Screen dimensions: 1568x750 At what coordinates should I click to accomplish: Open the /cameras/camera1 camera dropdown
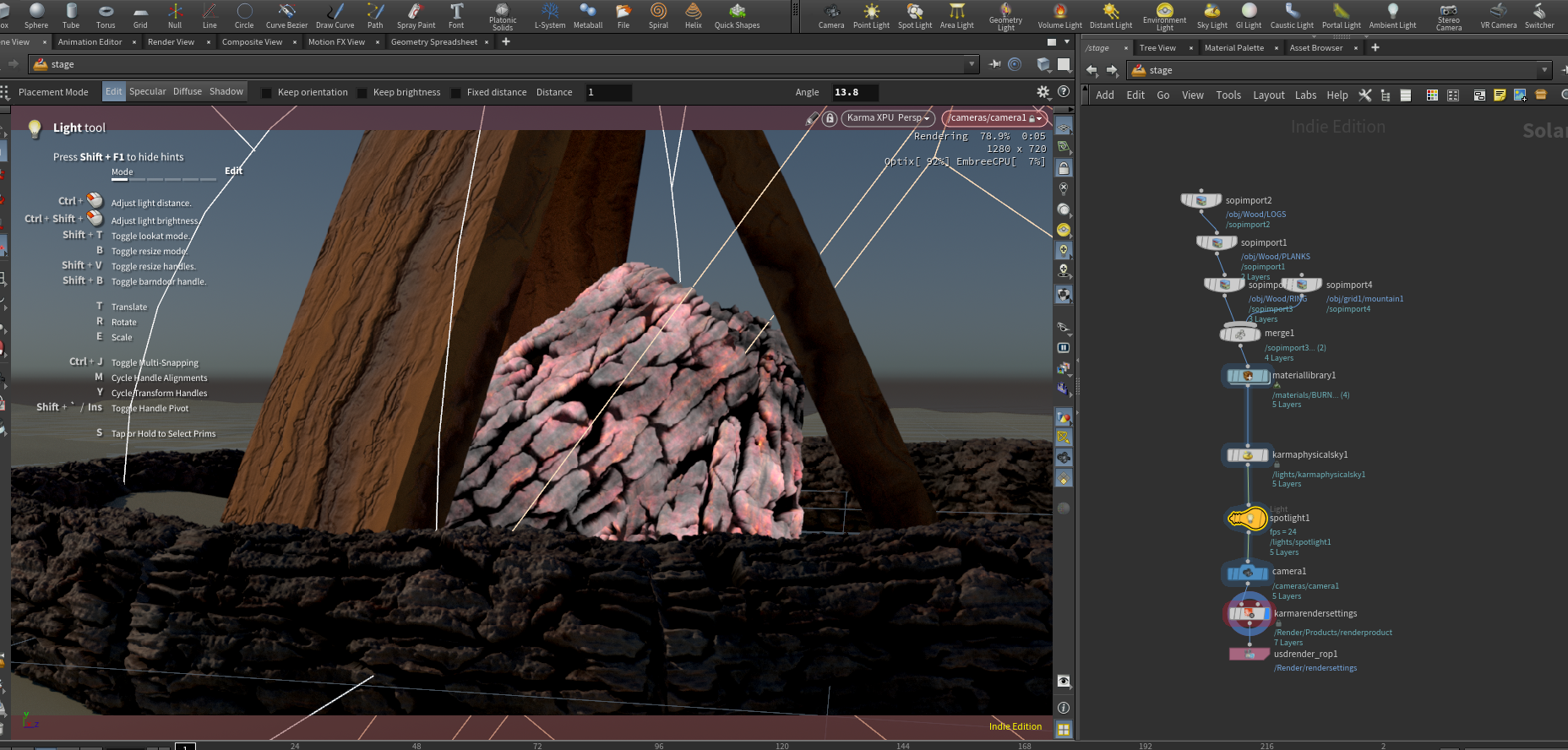[x=994, y=118]
